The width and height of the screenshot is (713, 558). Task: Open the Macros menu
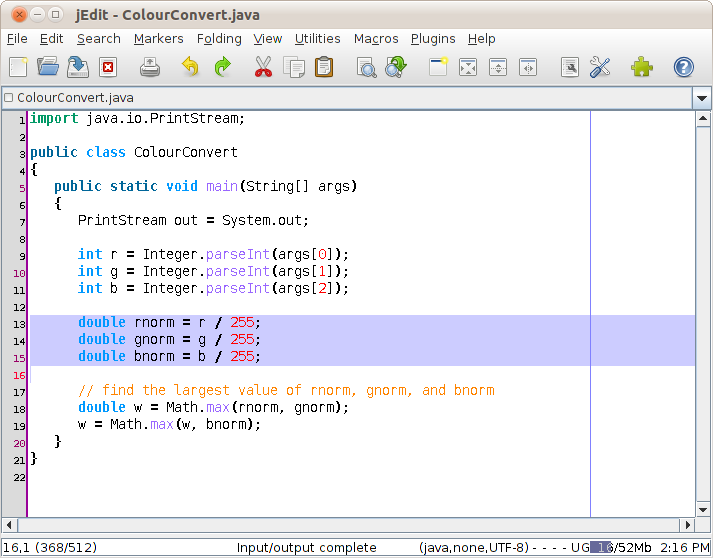[x=376, y=39]
